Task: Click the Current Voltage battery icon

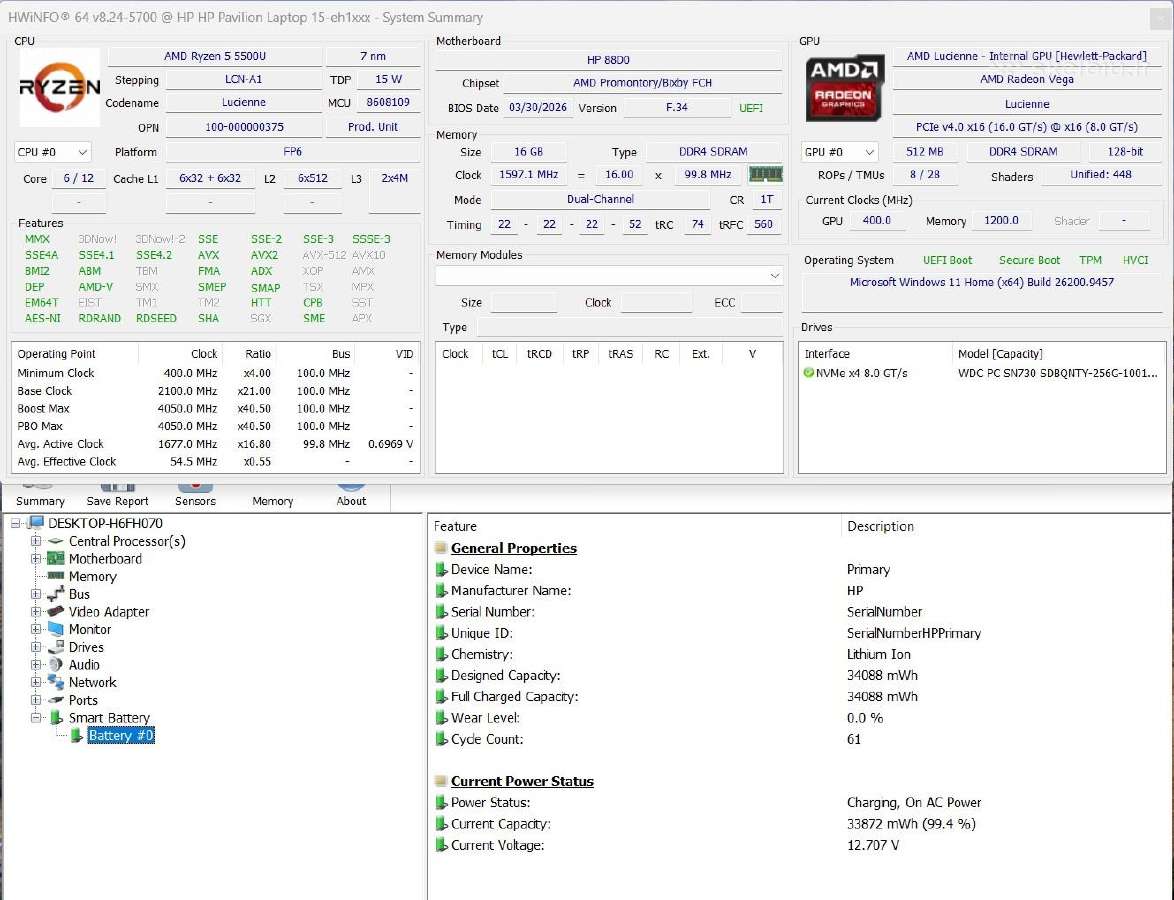Action: point(441,845)
